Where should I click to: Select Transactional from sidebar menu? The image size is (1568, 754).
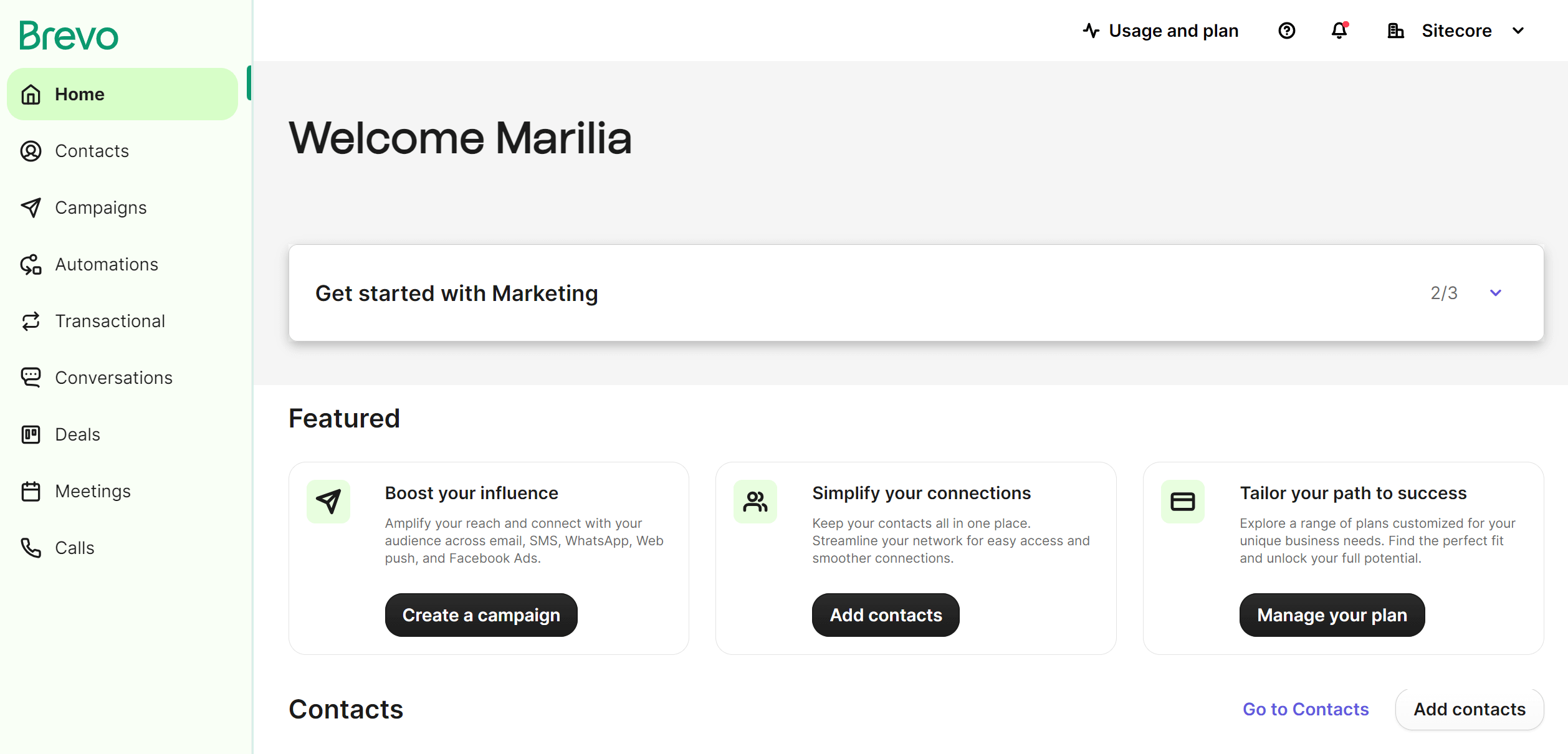coord(110,320)
